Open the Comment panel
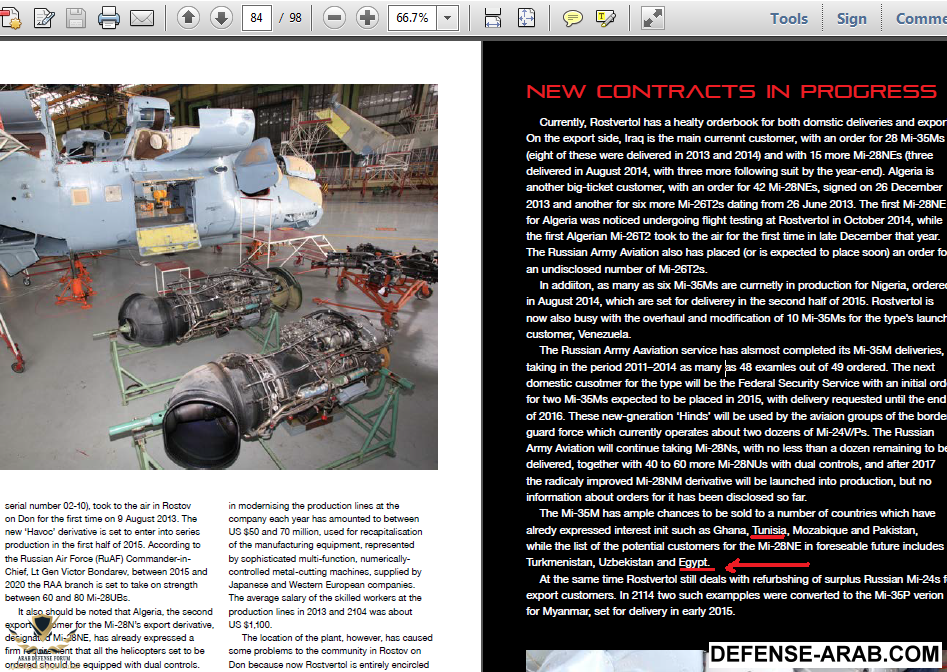 coord(920,18)
